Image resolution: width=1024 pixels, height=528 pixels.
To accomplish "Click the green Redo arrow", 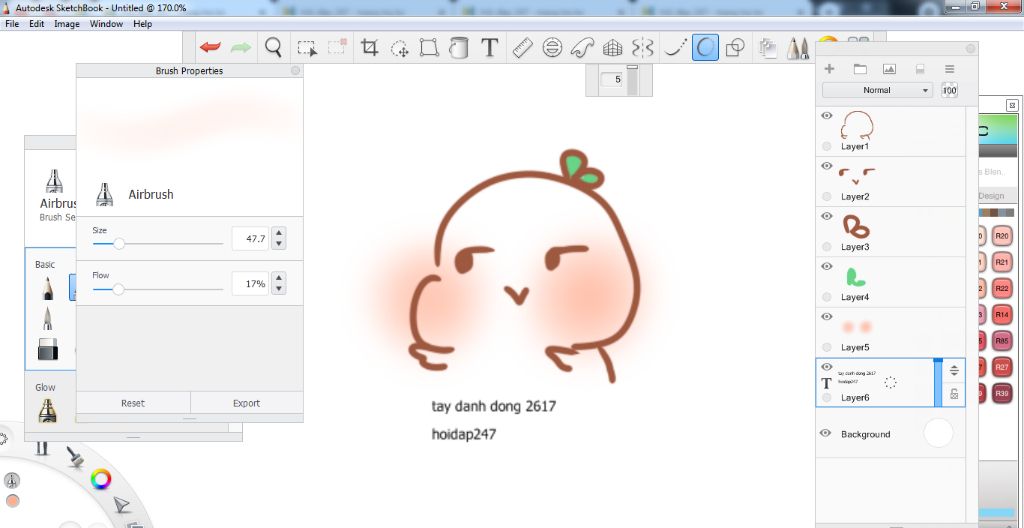I will tap(241, 48).
